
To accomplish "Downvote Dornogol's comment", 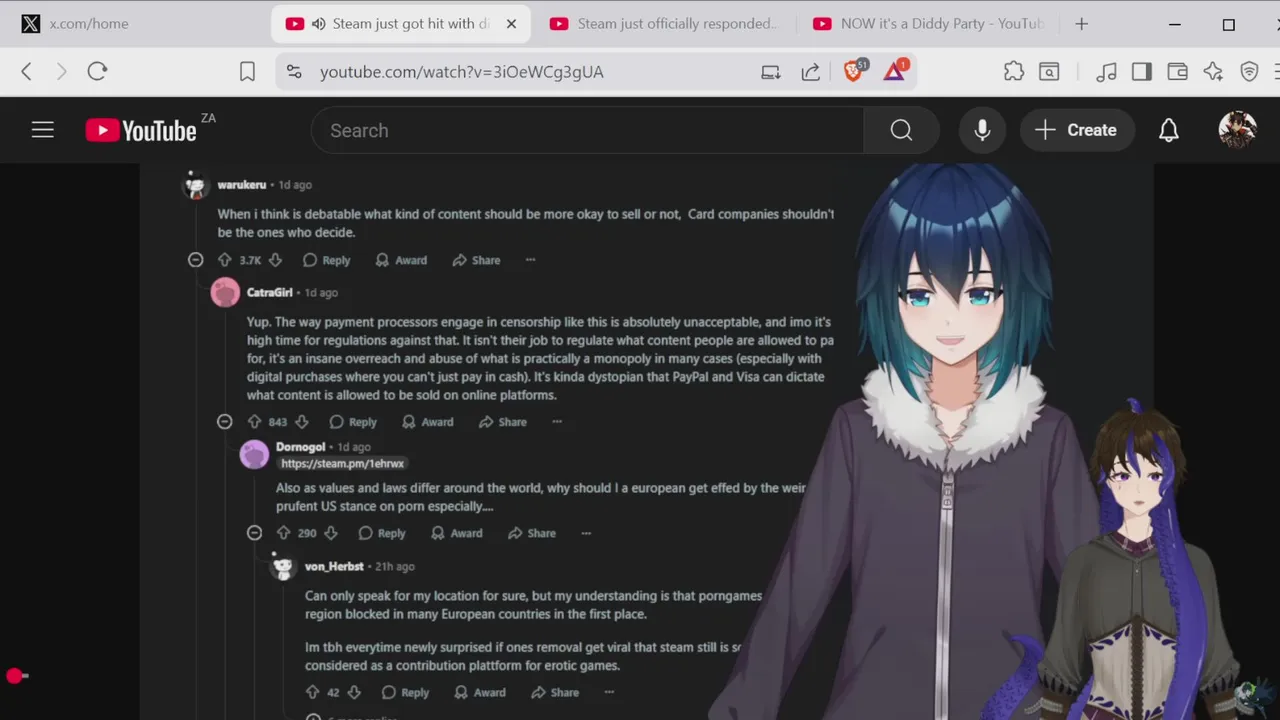I will click(x=331, y=533).
